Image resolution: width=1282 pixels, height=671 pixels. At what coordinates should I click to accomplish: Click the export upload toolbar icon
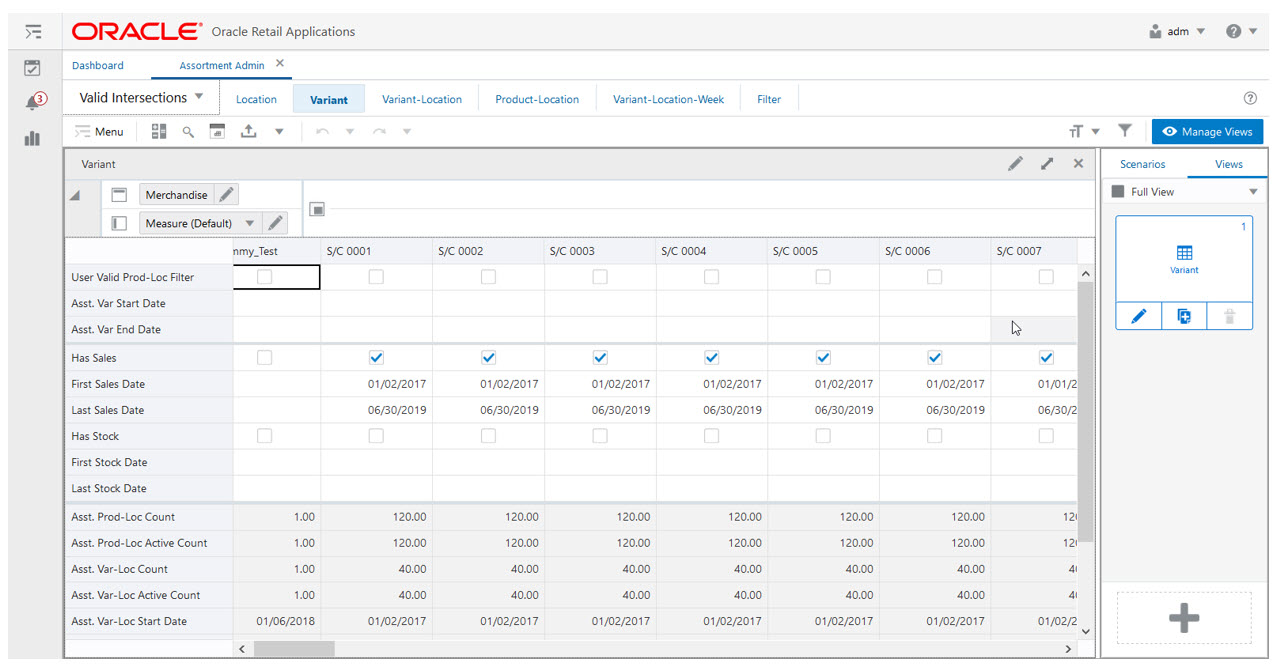(x=249, y=131)
